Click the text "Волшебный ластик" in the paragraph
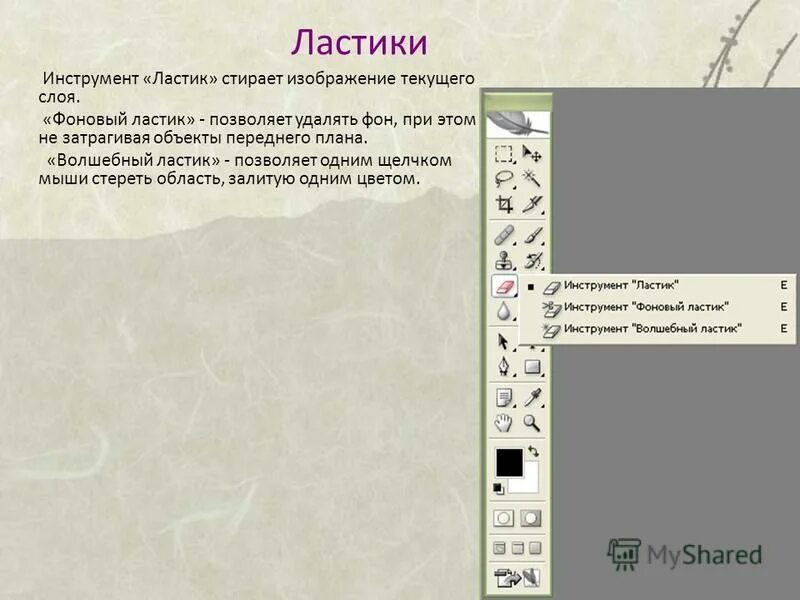The image size is (800, 600). pyautogui.click(x=133, y=160)
